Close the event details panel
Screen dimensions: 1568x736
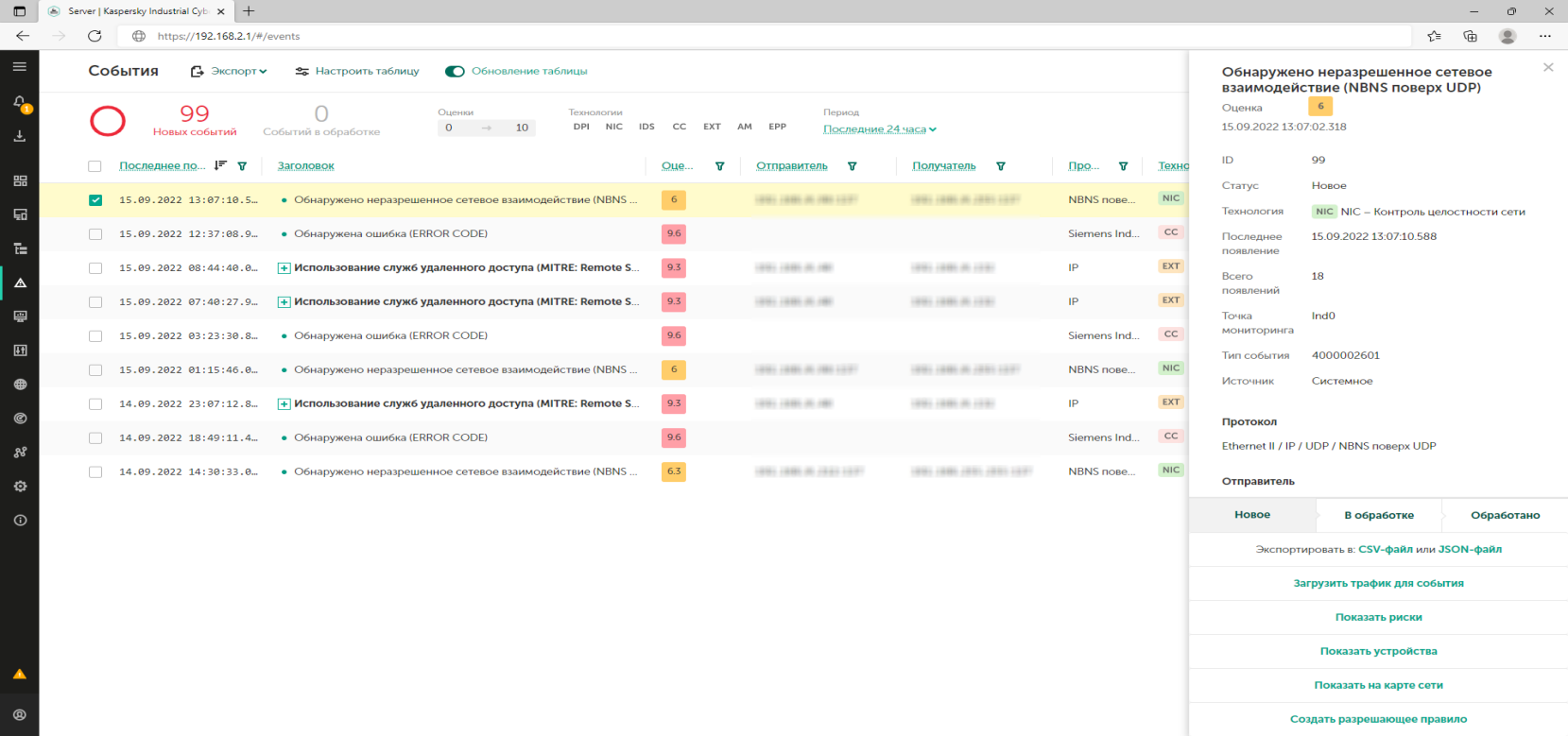click(1547, 67)
